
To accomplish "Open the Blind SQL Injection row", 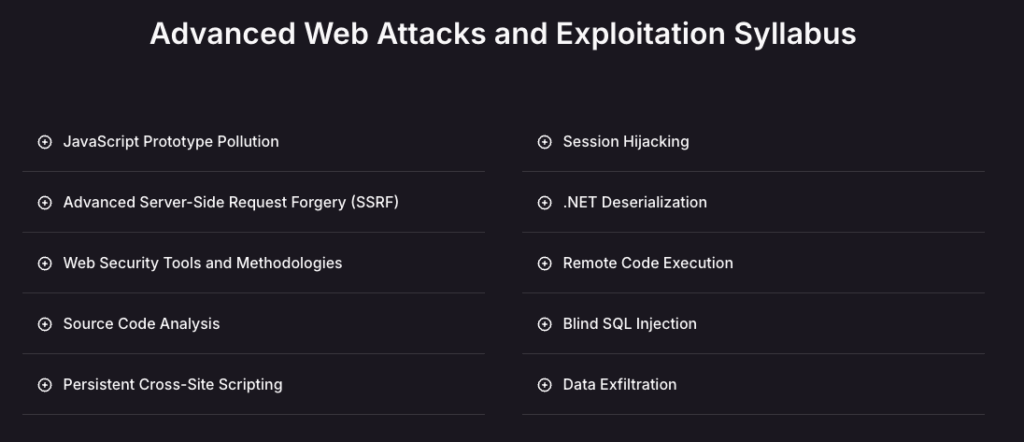I will tap(754, 324).
